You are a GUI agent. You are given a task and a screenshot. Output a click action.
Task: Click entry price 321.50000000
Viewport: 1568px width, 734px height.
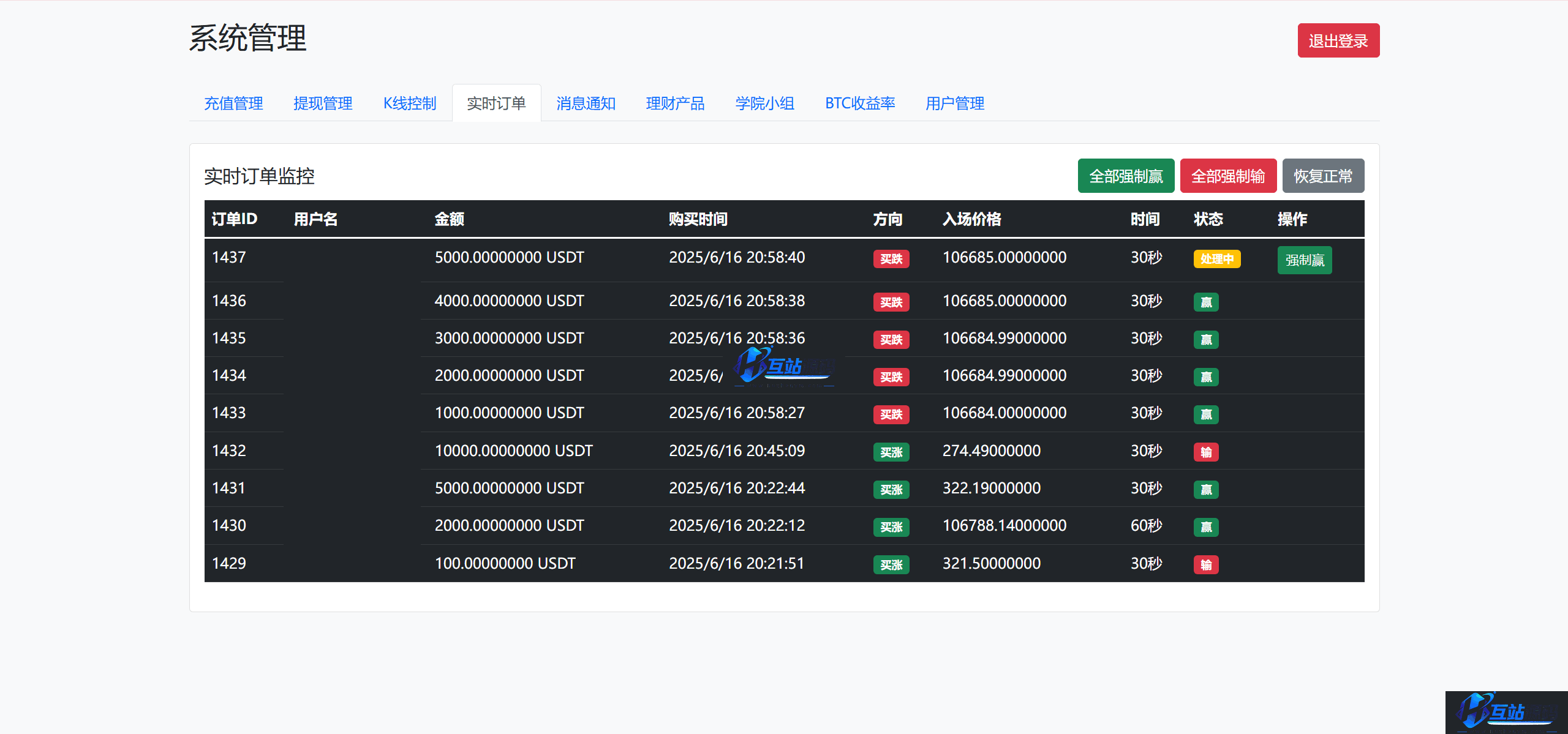point(992,563)
